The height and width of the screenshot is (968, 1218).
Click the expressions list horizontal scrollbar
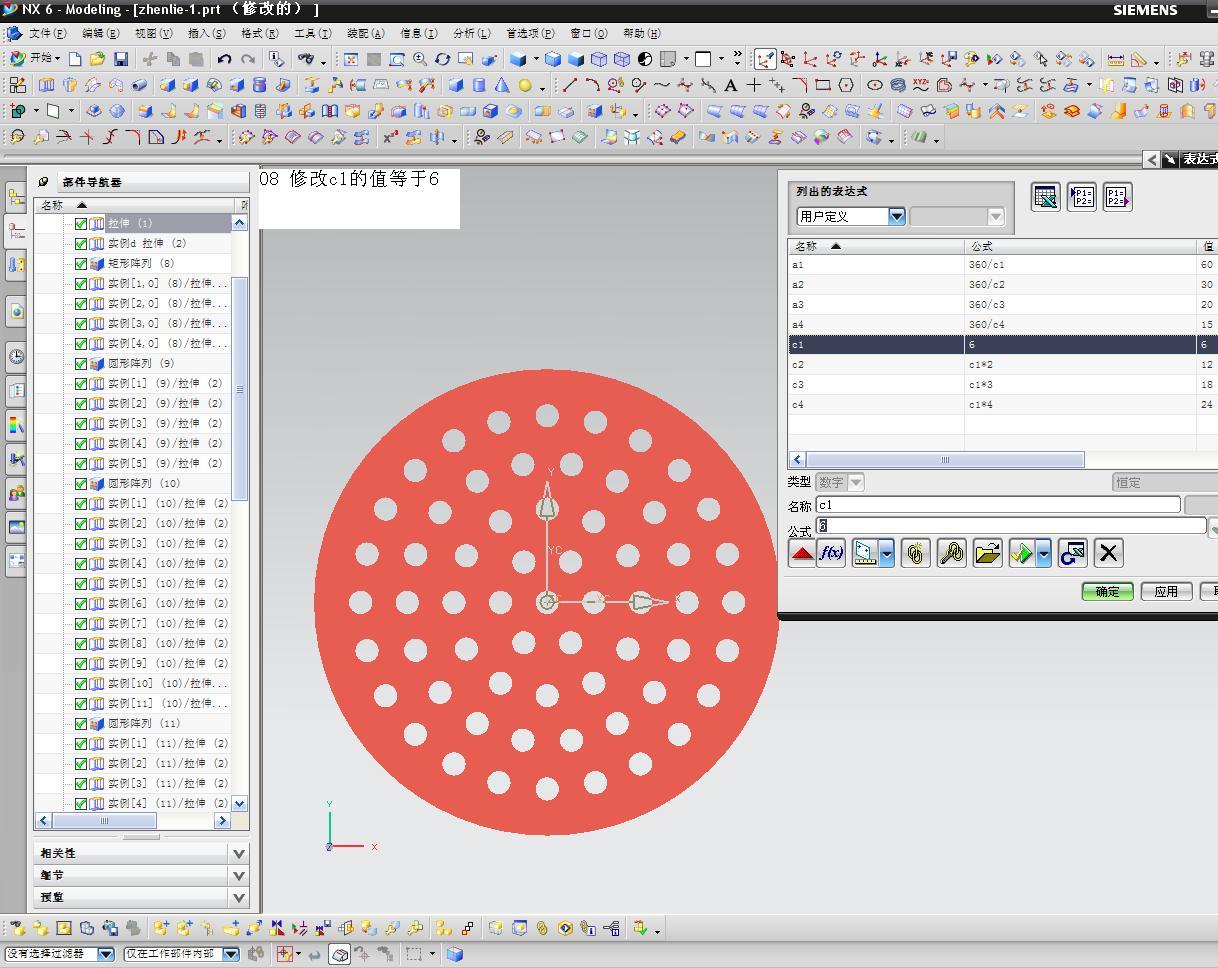[x=945, y=460]
